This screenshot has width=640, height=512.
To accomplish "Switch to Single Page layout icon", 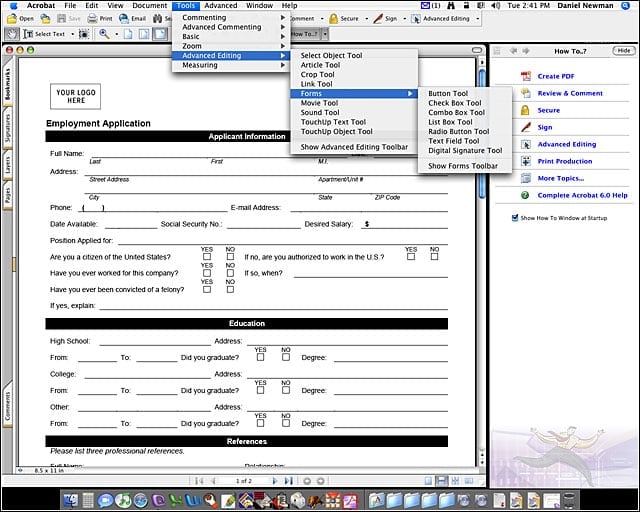I will tap(428, 481).
